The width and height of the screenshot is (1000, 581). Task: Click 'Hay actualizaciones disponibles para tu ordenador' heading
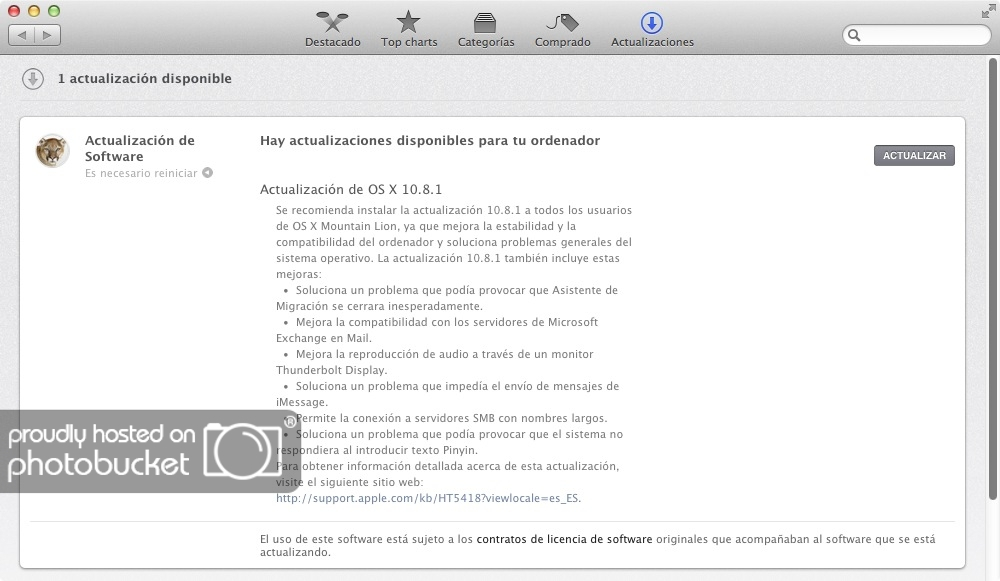tap(430, 141)
